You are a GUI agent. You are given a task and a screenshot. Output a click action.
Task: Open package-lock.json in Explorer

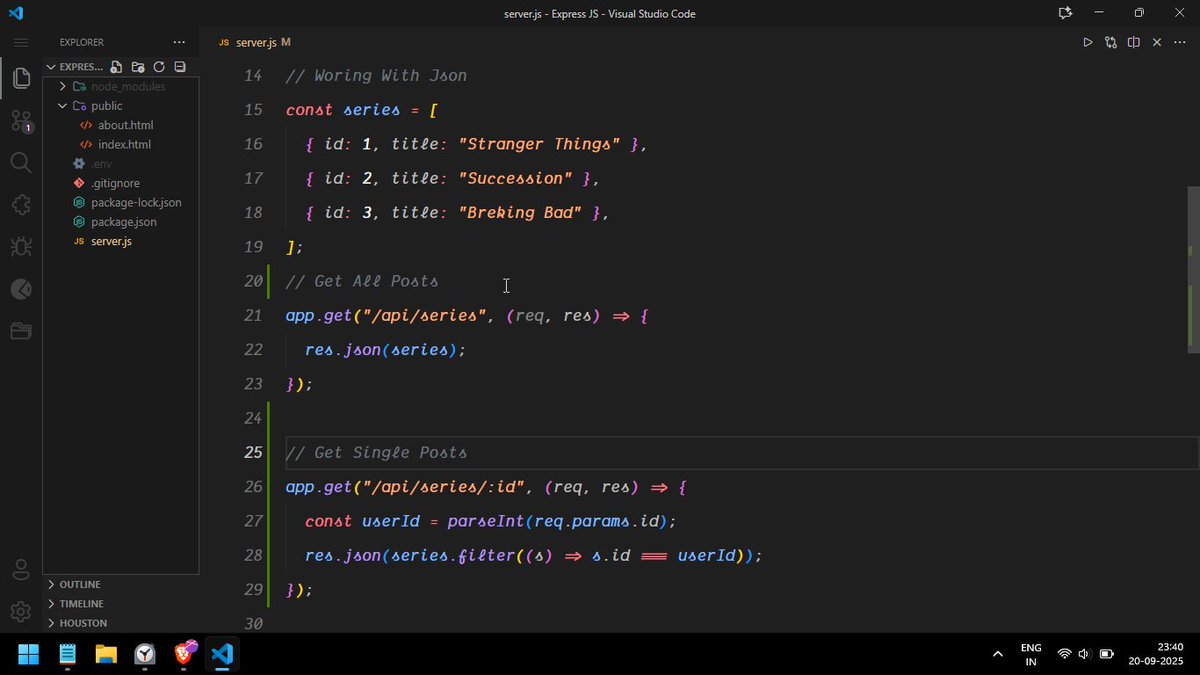tap(136, 202)
